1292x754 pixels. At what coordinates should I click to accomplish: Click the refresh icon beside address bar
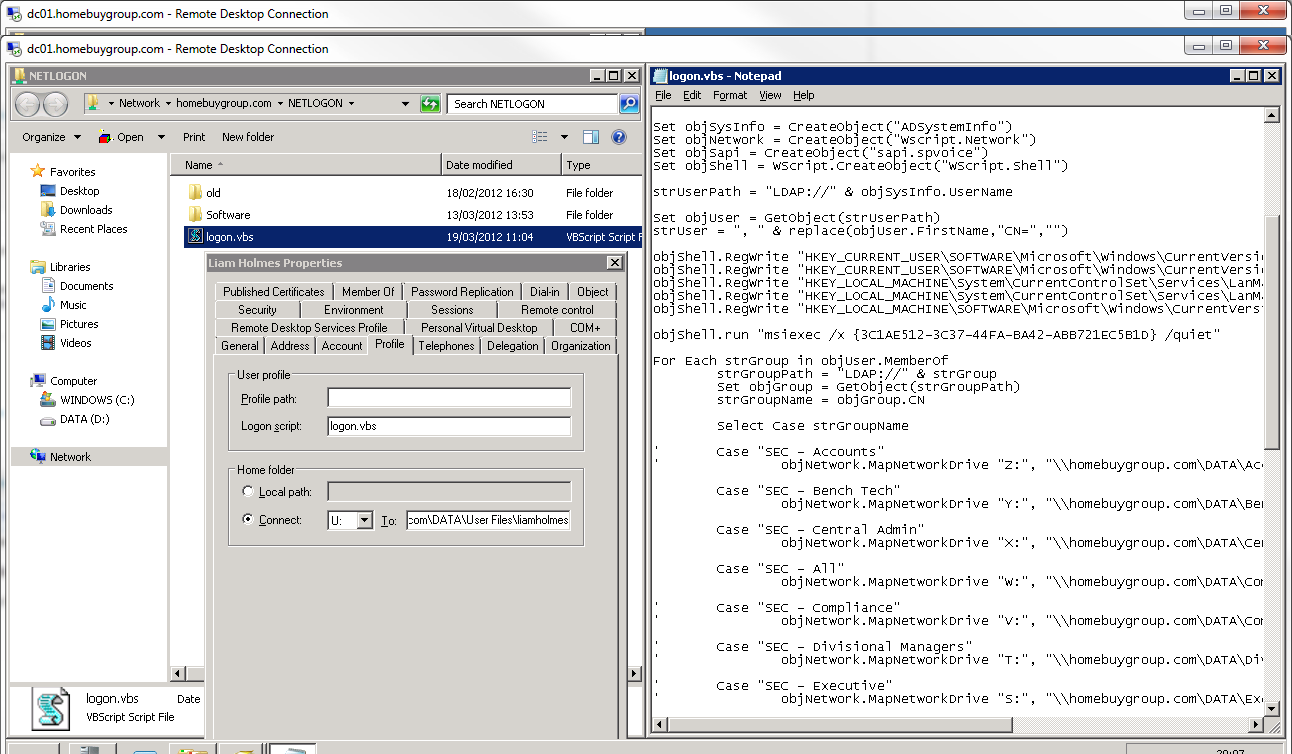click(431, 104)
